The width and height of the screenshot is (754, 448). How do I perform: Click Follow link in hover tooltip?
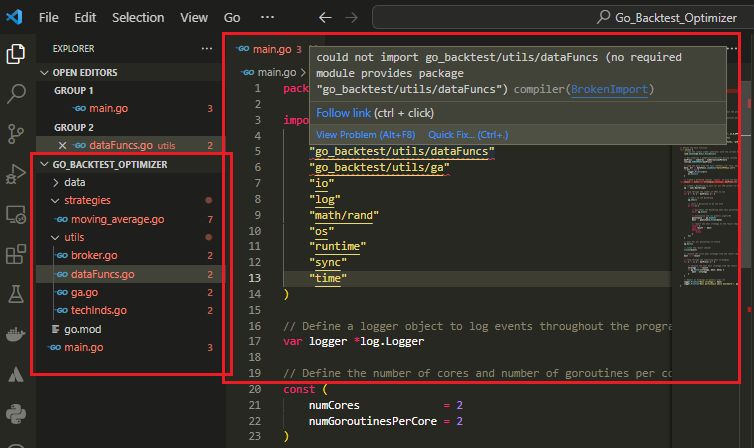tap(343, 113)
